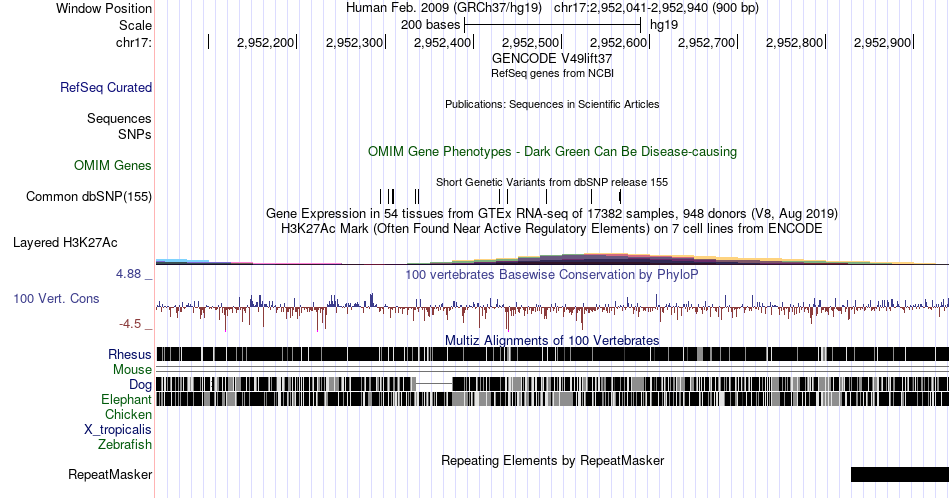Click the SNPs track label

click(x=135, y=134)
